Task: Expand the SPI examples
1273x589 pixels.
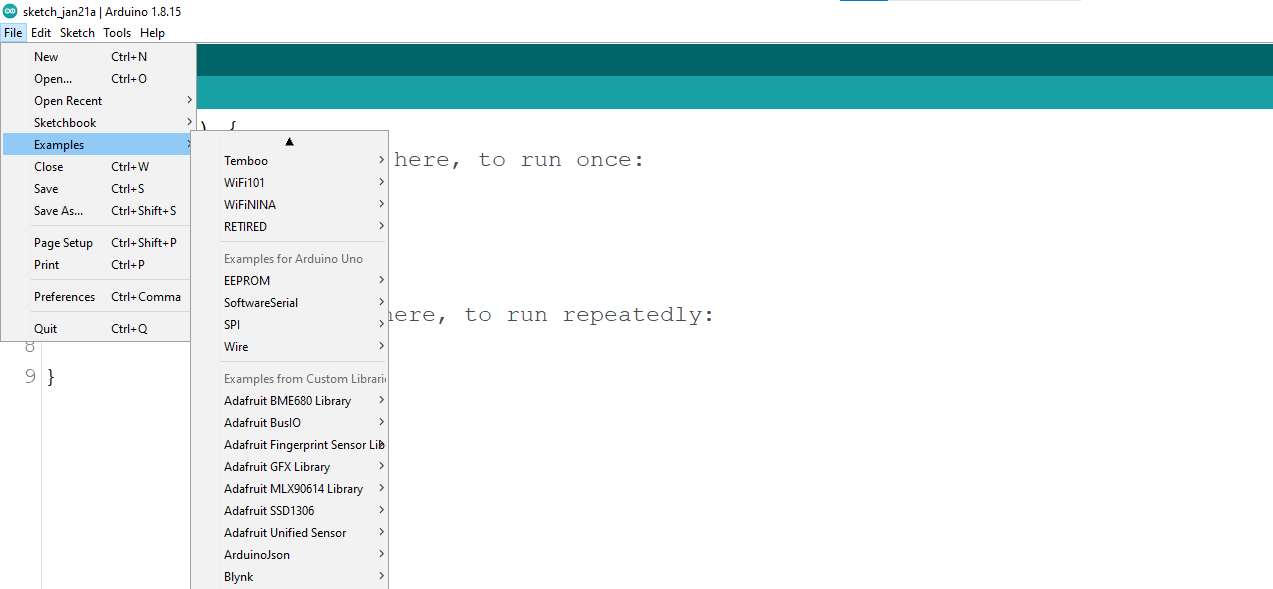Action: tap(289, 325)
